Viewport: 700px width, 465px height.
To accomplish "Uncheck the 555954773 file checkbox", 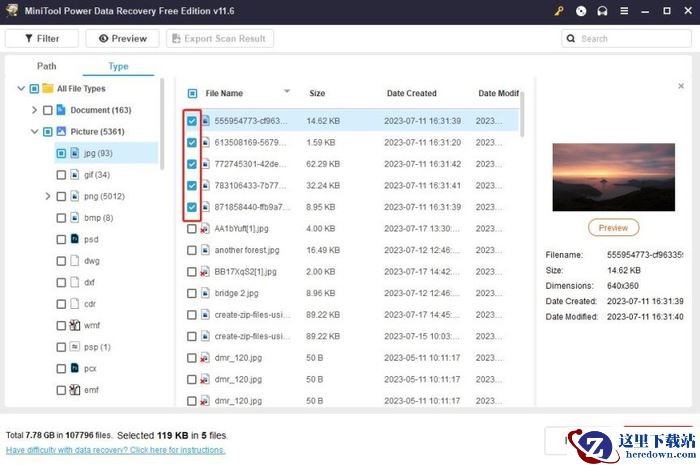I will click(x=192, y=121).
